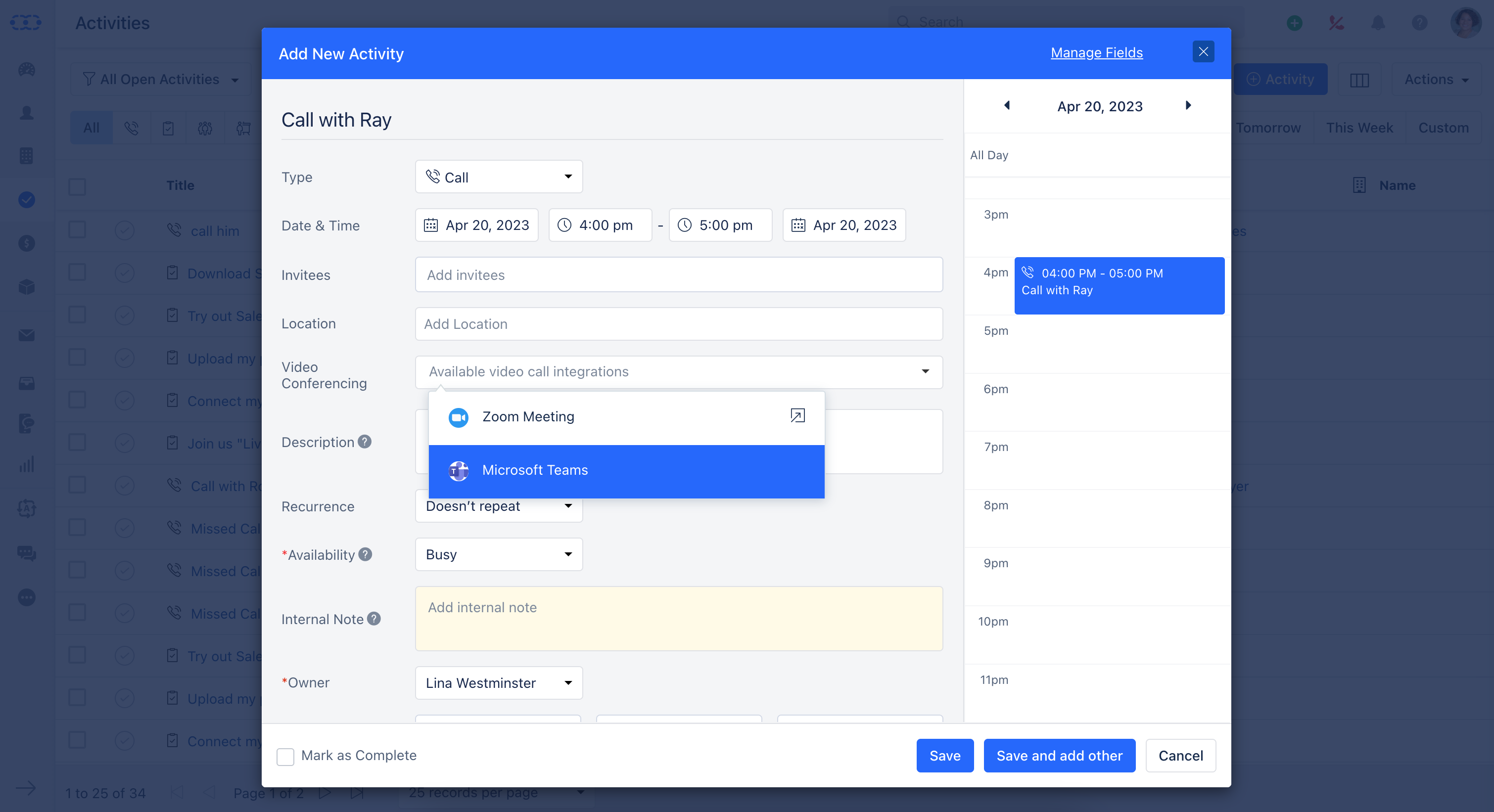The image size is (1494, 812).
Task: Click the Internal Note help icon
Action: 374,619
